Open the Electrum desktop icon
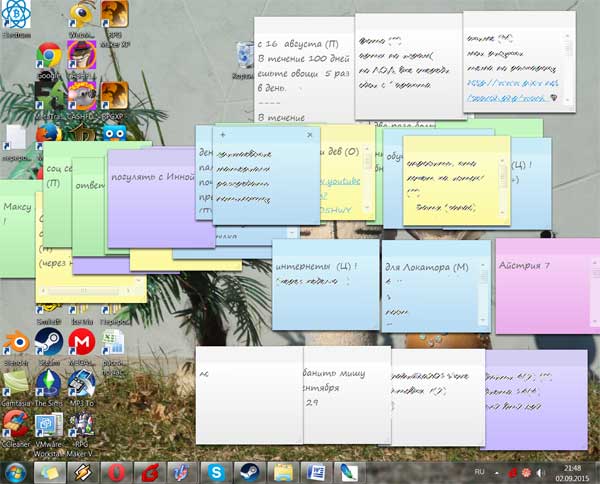Image resolution: width=600 pixels, height=484 pixels. pos(15,14)
